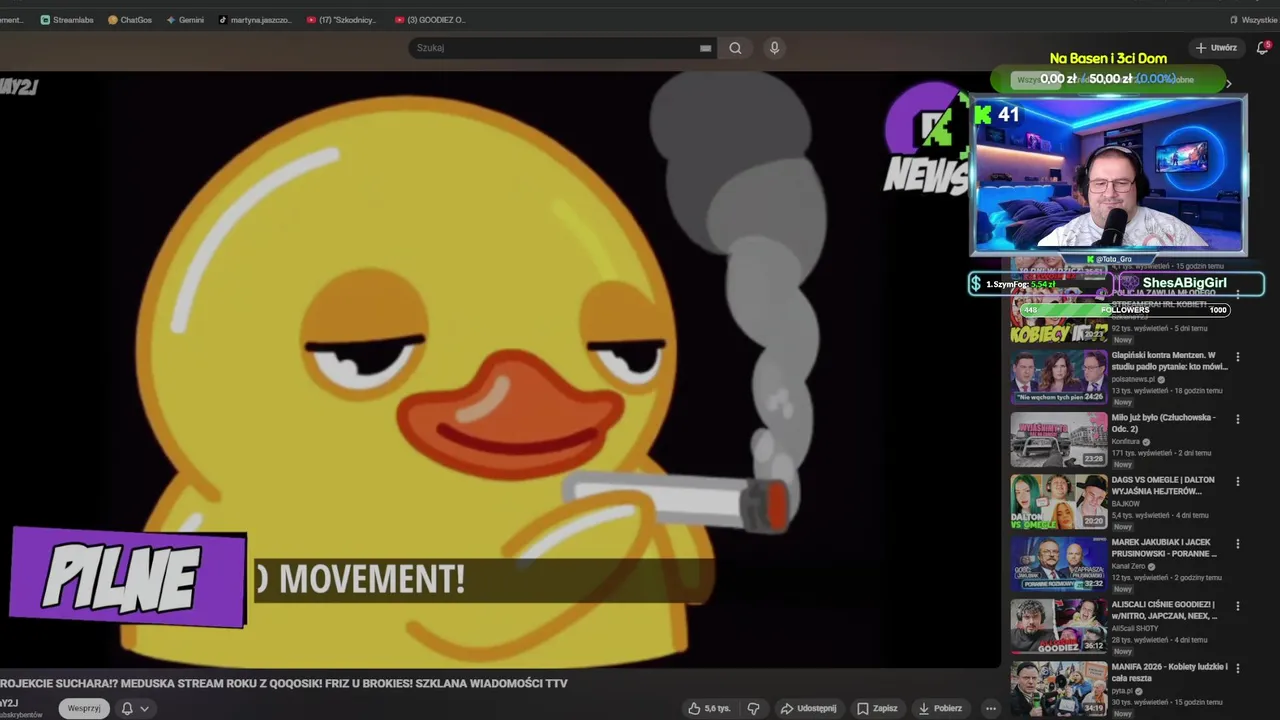The height and width of the screenshot is (720, 1280).
Task: Open options menu for ALISCALI CIŚNIE GOODIEZ video
Action: tap(1238, 606)
